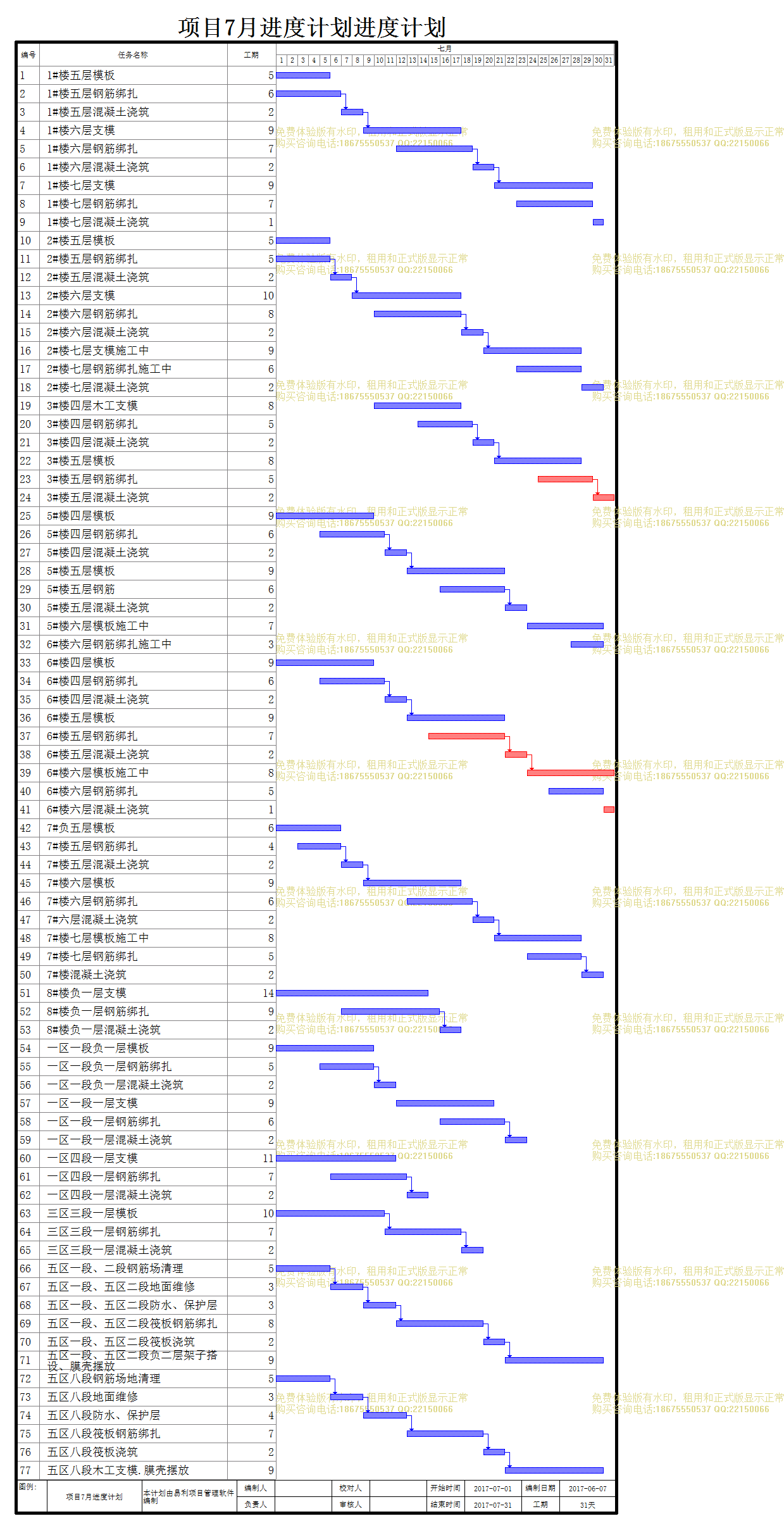The width and height of the screenshot is (784, 1528).
Task: Select the '审核人' footer label
Action: (x=351, y=1505)
